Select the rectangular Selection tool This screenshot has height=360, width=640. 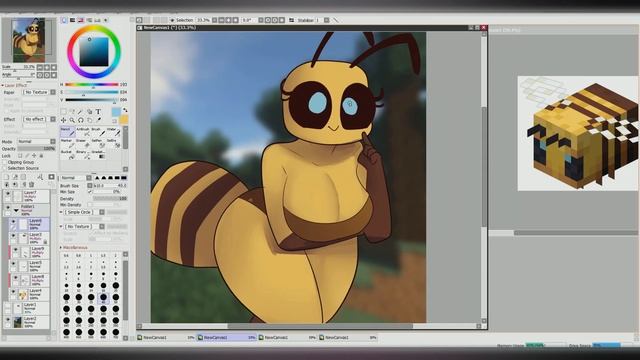pos(63,111)
